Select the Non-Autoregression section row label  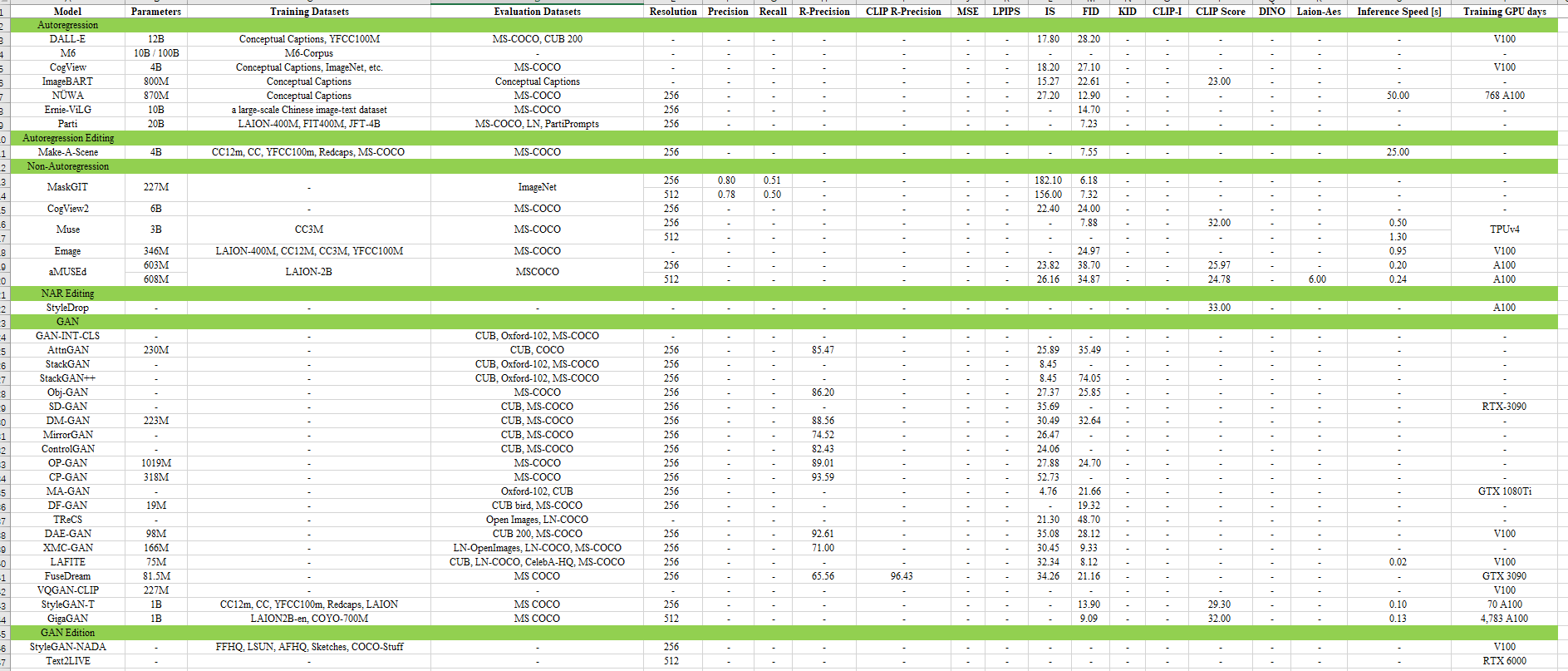68,166
